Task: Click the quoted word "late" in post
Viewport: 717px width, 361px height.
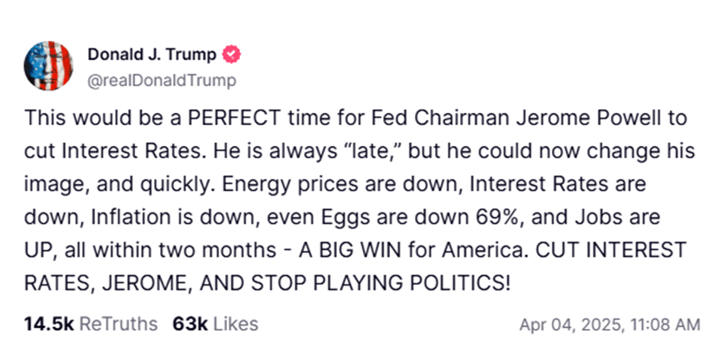Action: point(371,151)
